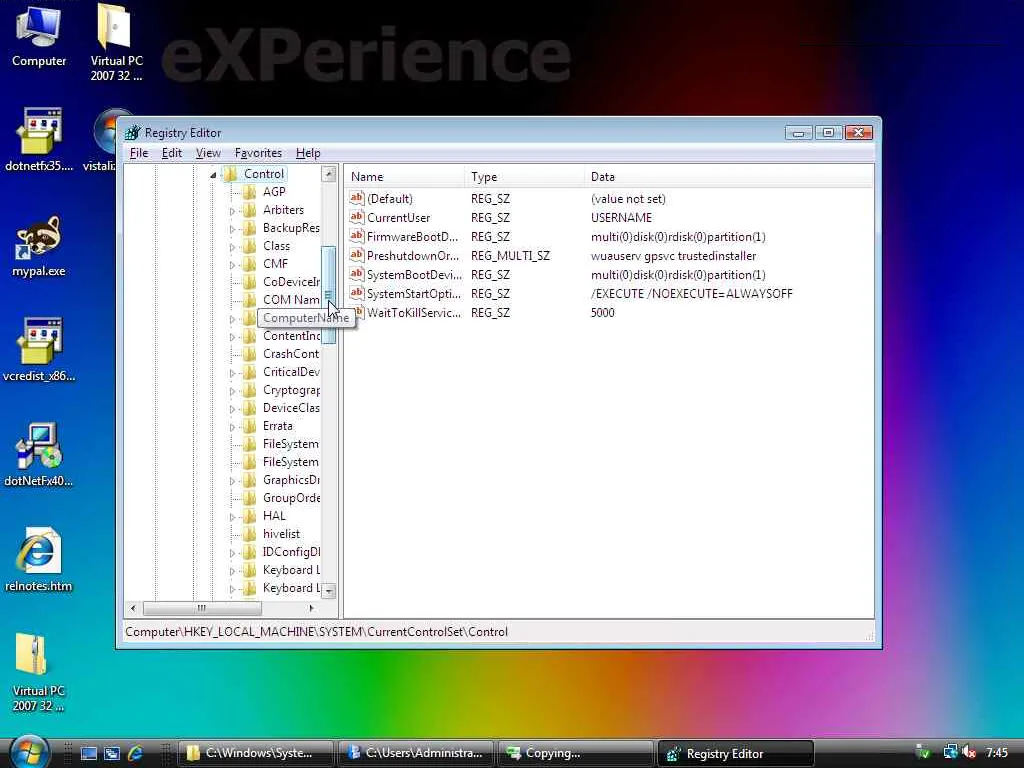
Task: Expand the ContentIndex key
Action: [x=232, y=337]
